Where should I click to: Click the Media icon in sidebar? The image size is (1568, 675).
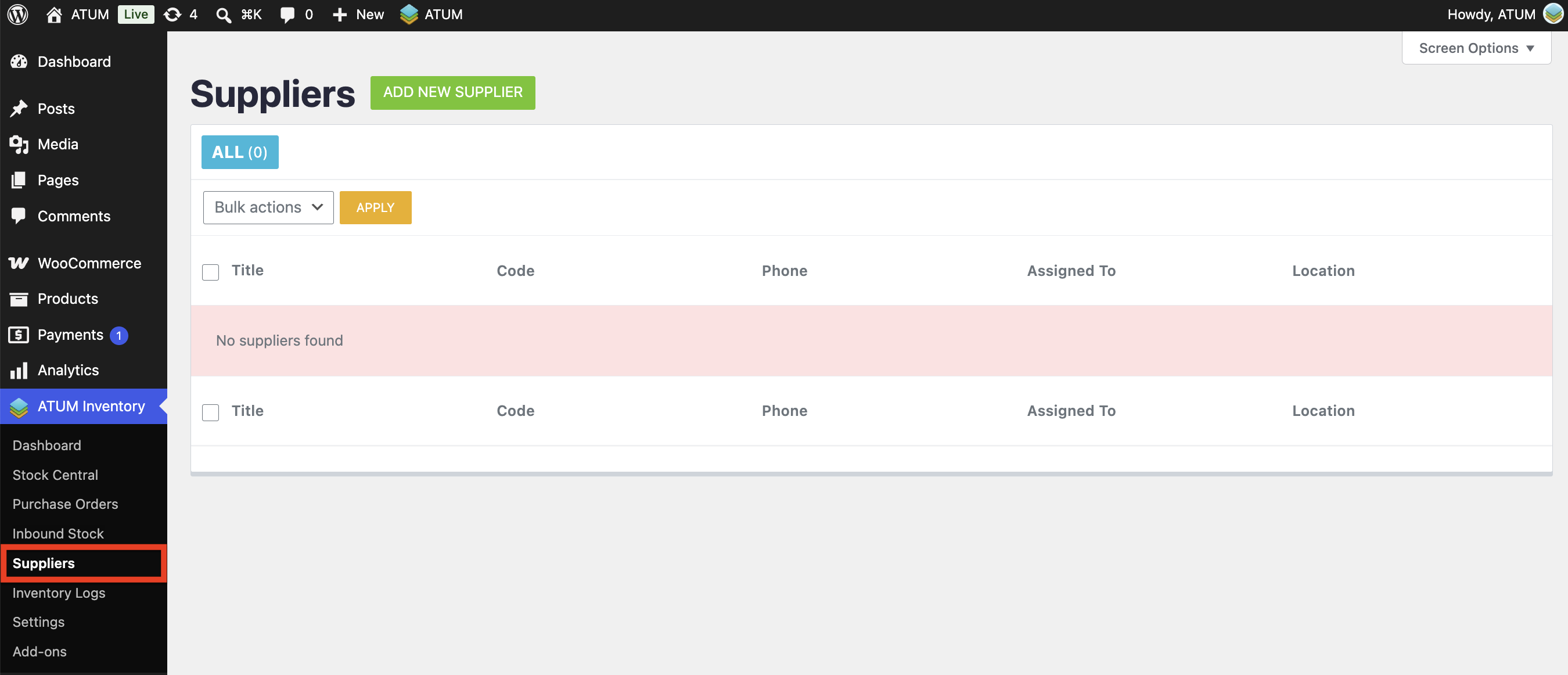tap(19, 144)
